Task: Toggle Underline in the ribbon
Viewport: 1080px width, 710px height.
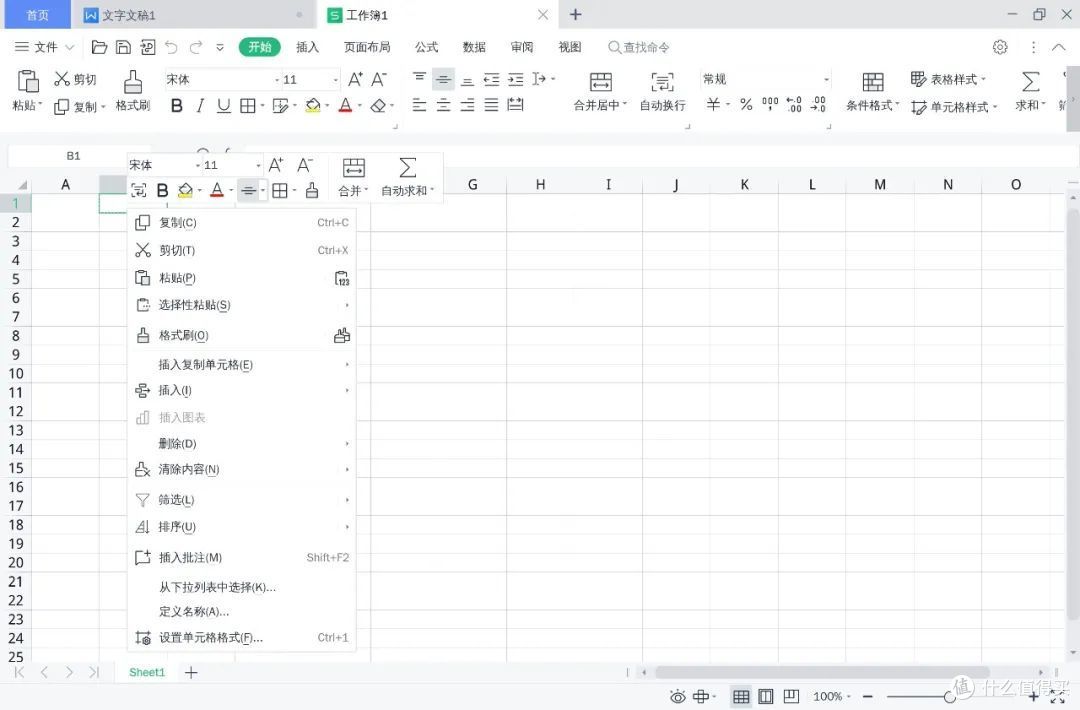Action: pyautogui.click(x=224, y=105)
